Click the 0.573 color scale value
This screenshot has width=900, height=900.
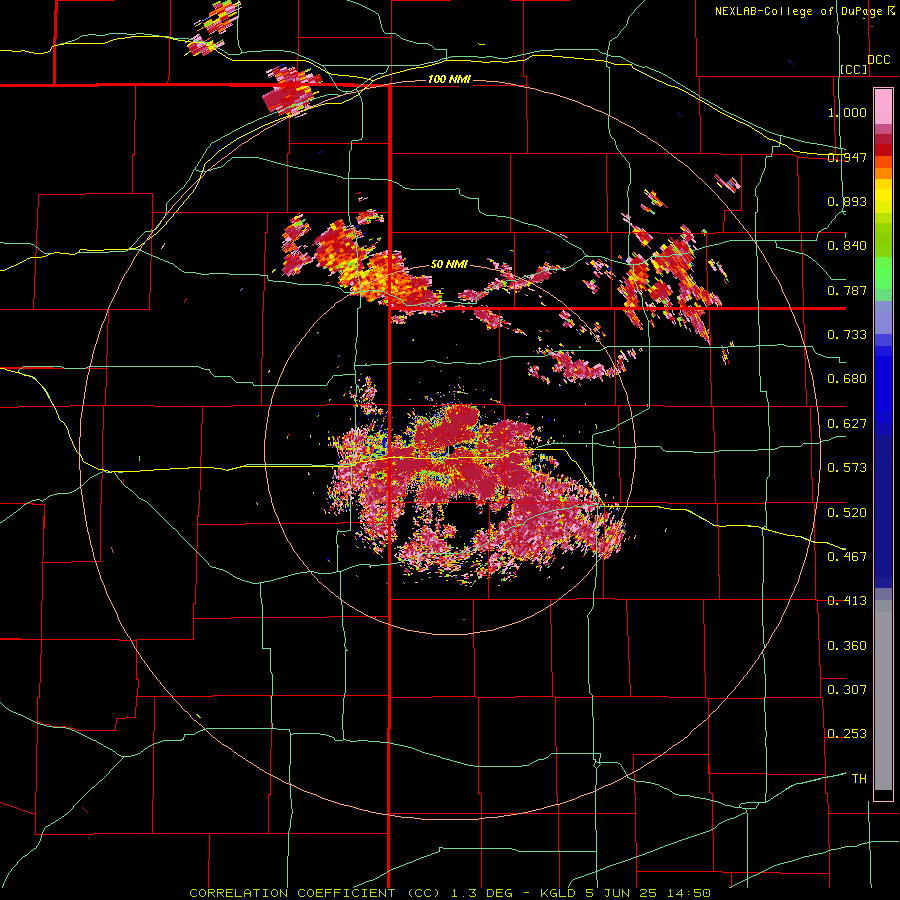coord(847,468)
